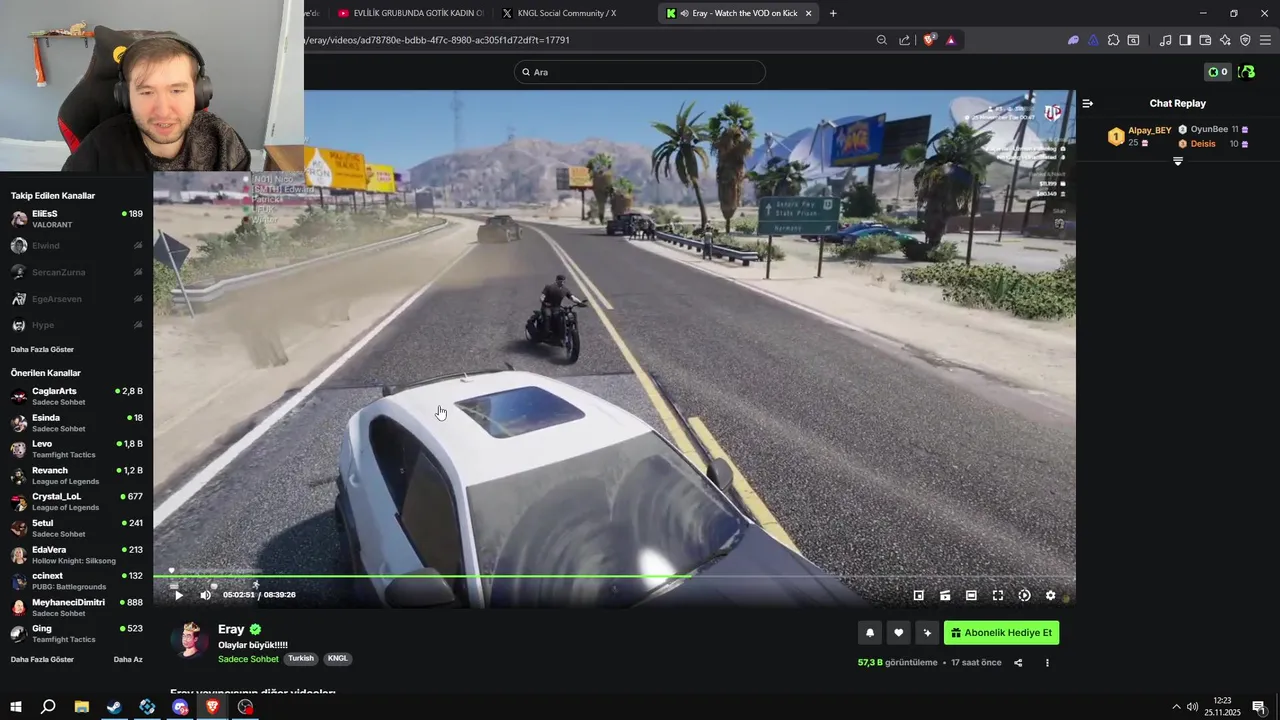
Task: Open SercanZurna channel entry
Action: click(x=76, y=272)
